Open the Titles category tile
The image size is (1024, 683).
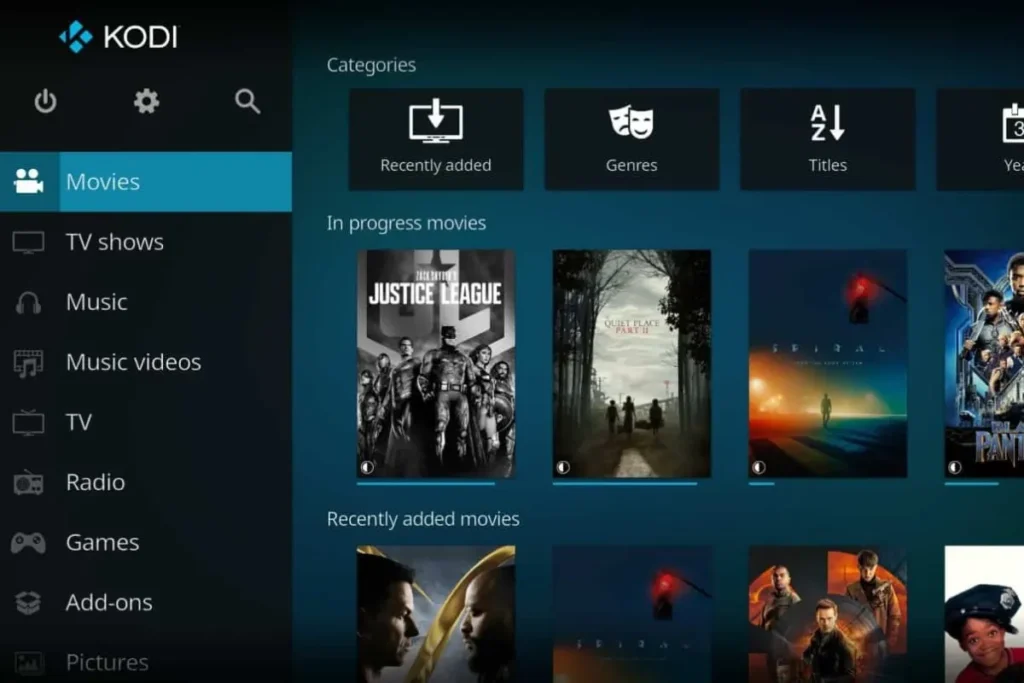[827, 139]
